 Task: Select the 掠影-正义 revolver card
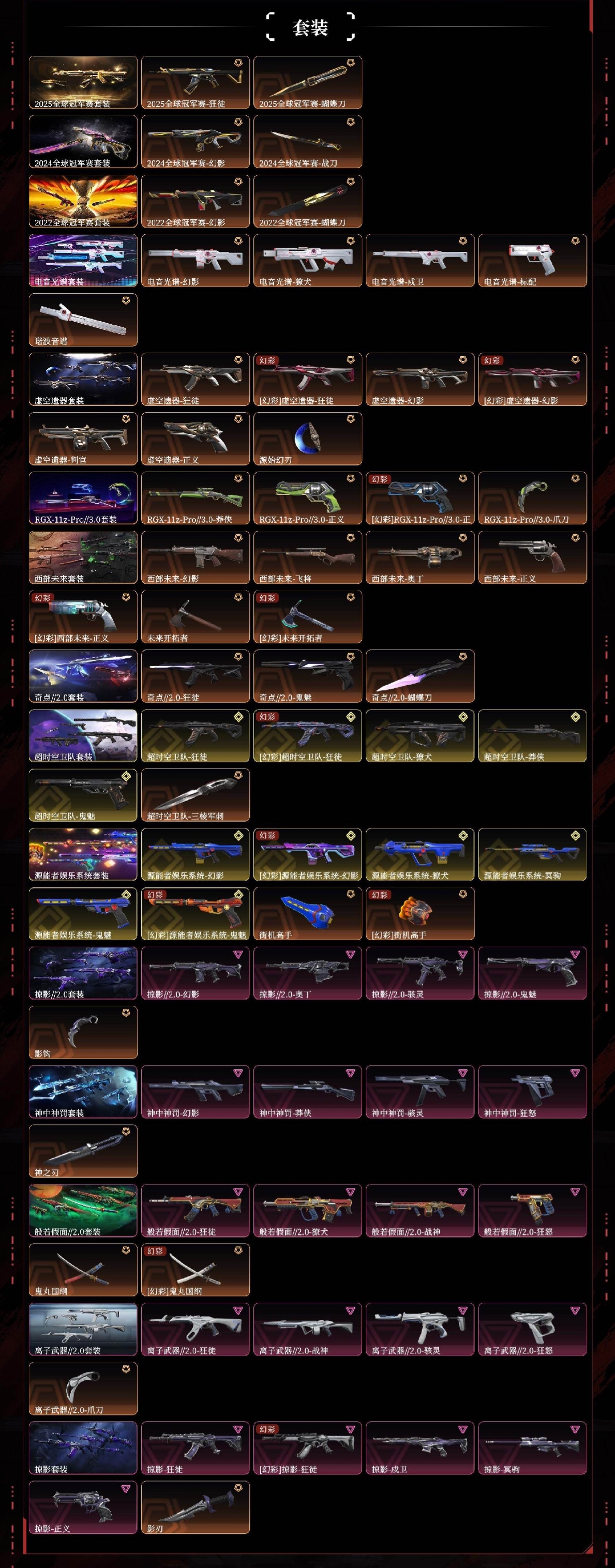[83, 1507]
